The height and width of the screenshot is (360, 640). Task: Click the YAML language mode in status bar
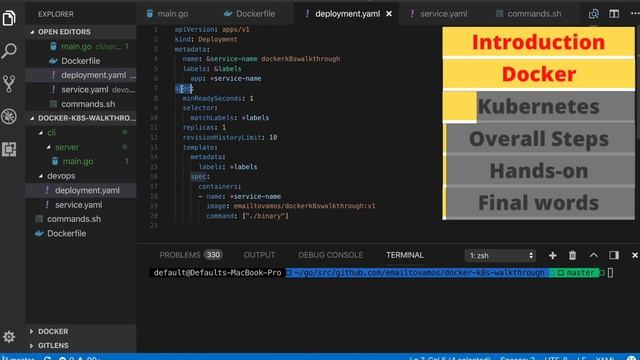click(x=605, y=358)
